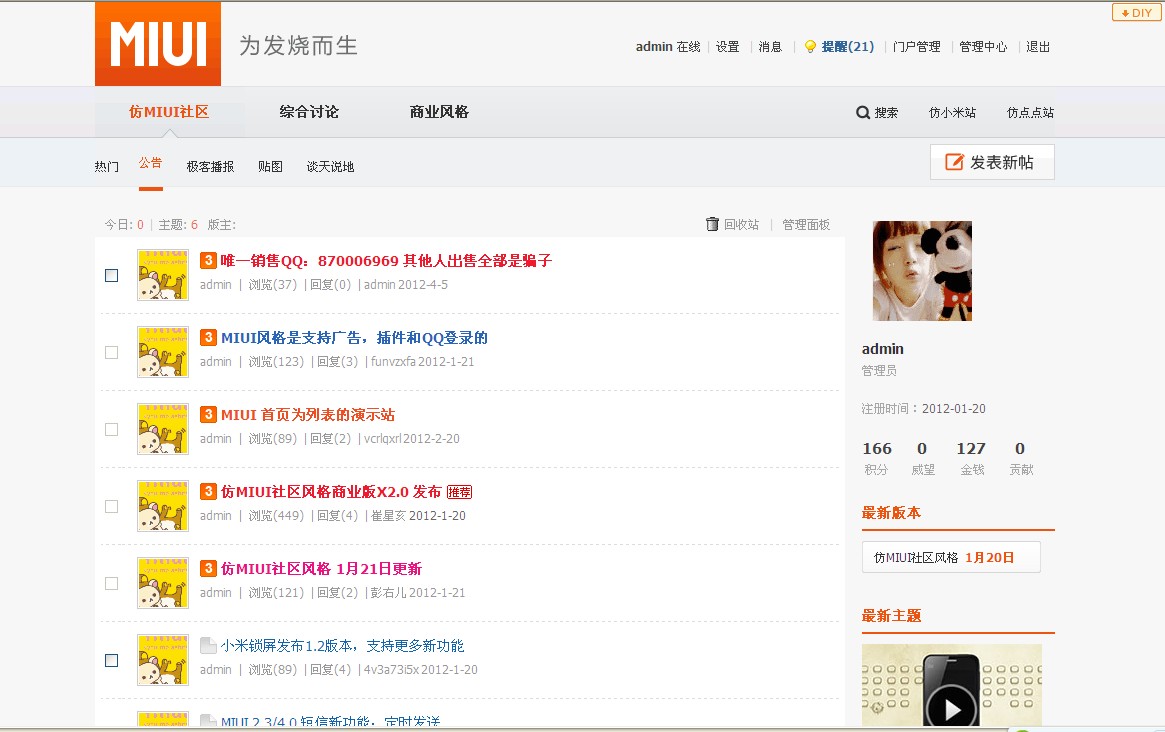This screenshot has height=732, width=1165.
Task: Click the level 3 badge on 1月21日更新 post
Action: click(x=208, y=569)
